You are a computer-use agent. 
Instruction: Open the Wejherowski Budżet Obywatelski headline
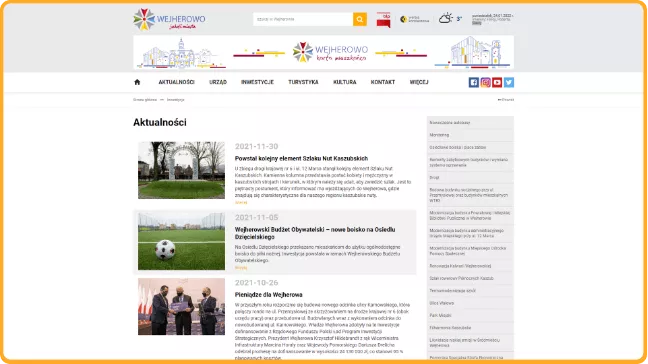(315, 233)
